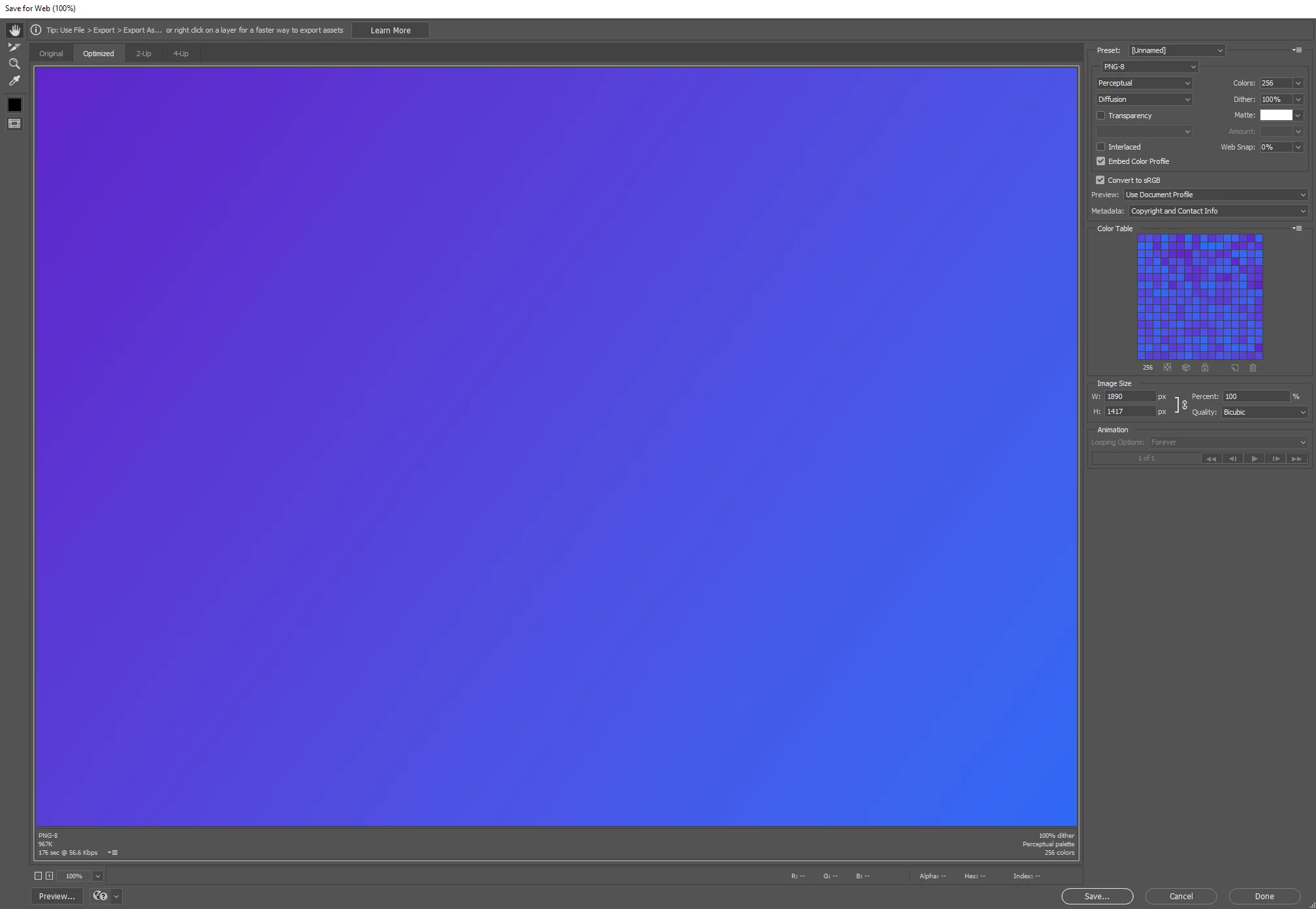Uncheck Convert to sRGB
Screen dimensions: 1316x909
coord(1100,180)
